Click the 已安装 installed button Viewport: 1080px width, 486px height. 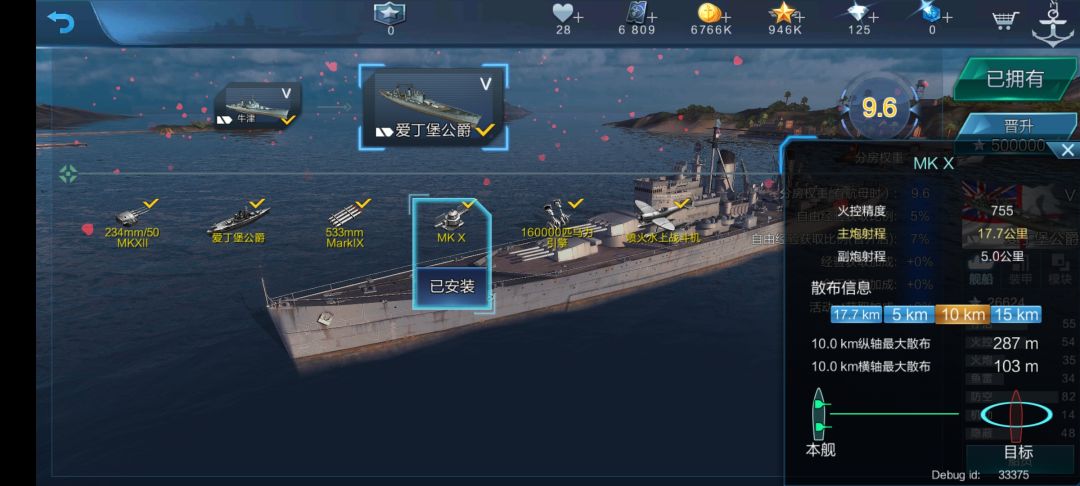(x=453, y=286)
